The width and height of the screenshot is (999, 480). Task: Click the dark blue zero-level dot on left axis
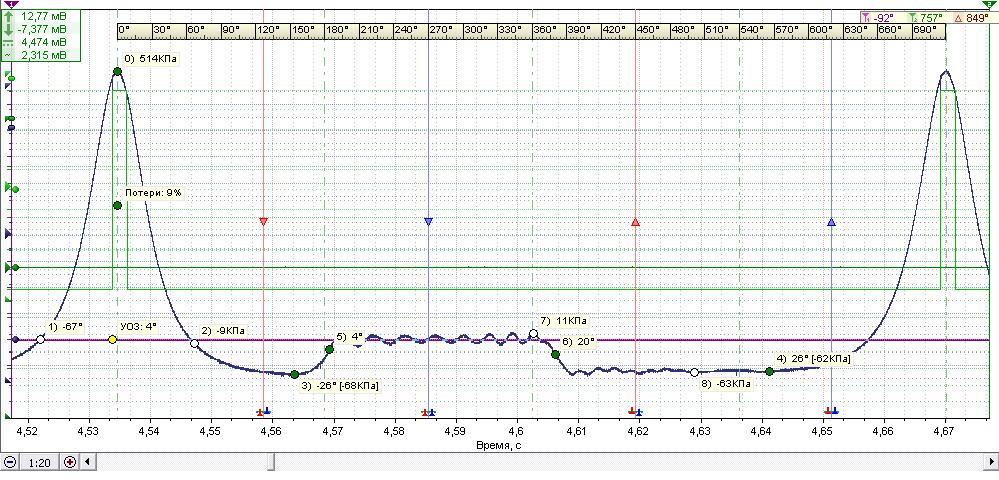click(15, 340)
